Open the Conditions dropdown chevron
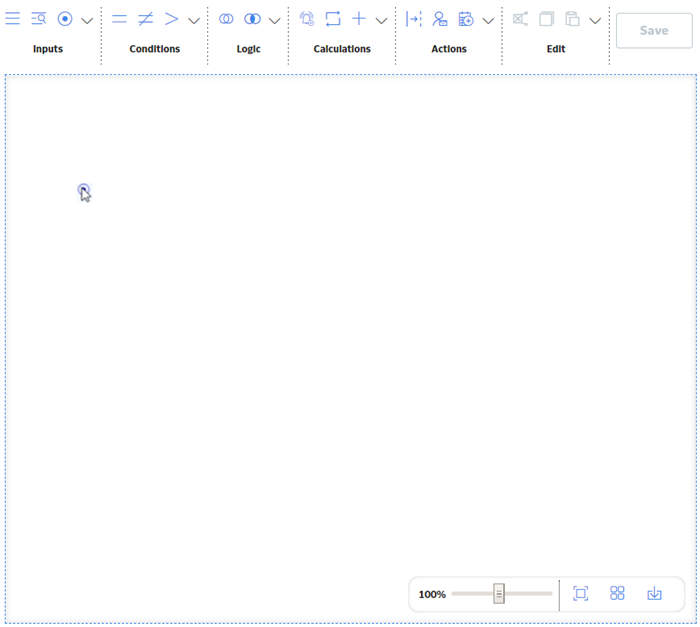 [194, 21]
